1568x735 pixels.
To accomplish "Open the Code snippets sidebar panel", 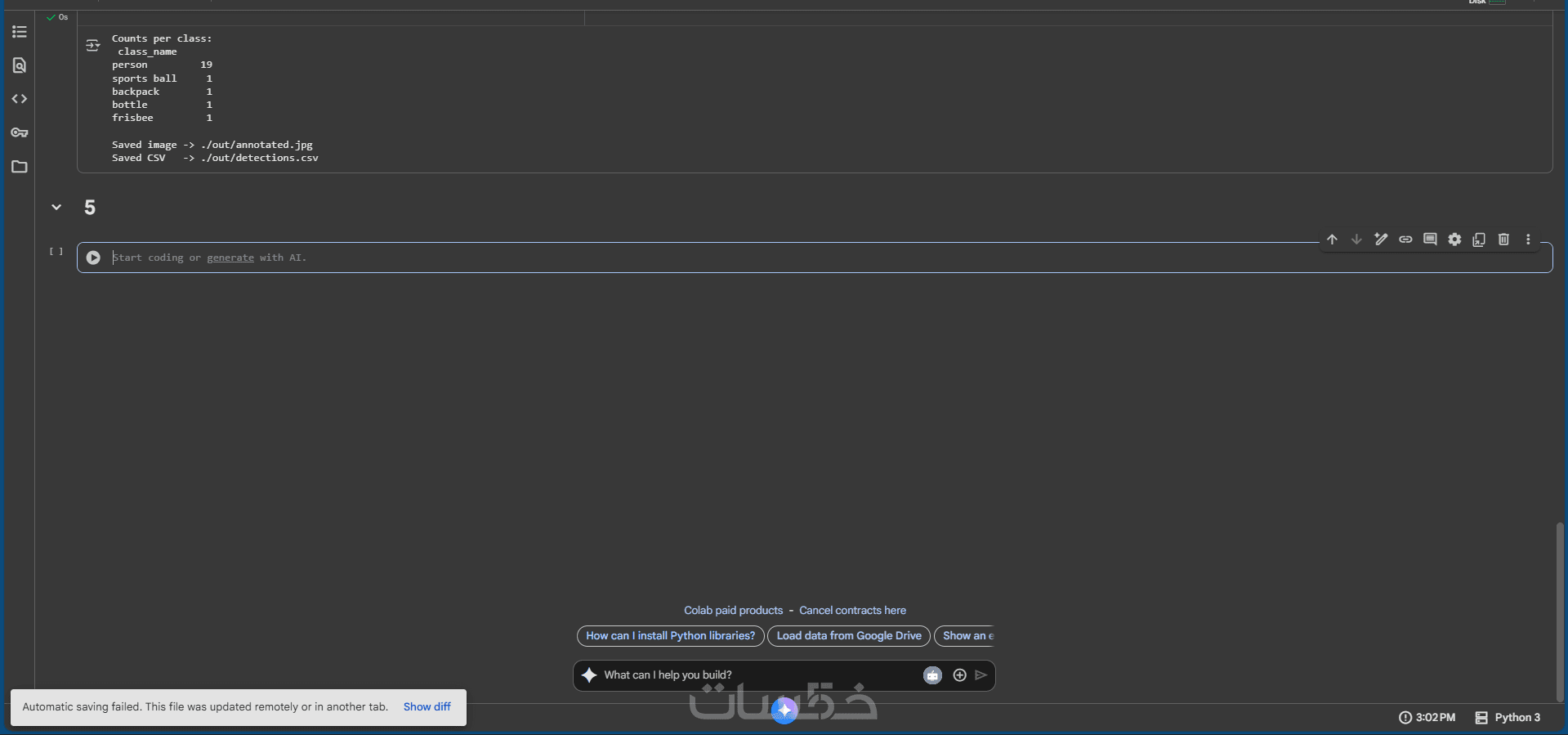I will [20, 99].
